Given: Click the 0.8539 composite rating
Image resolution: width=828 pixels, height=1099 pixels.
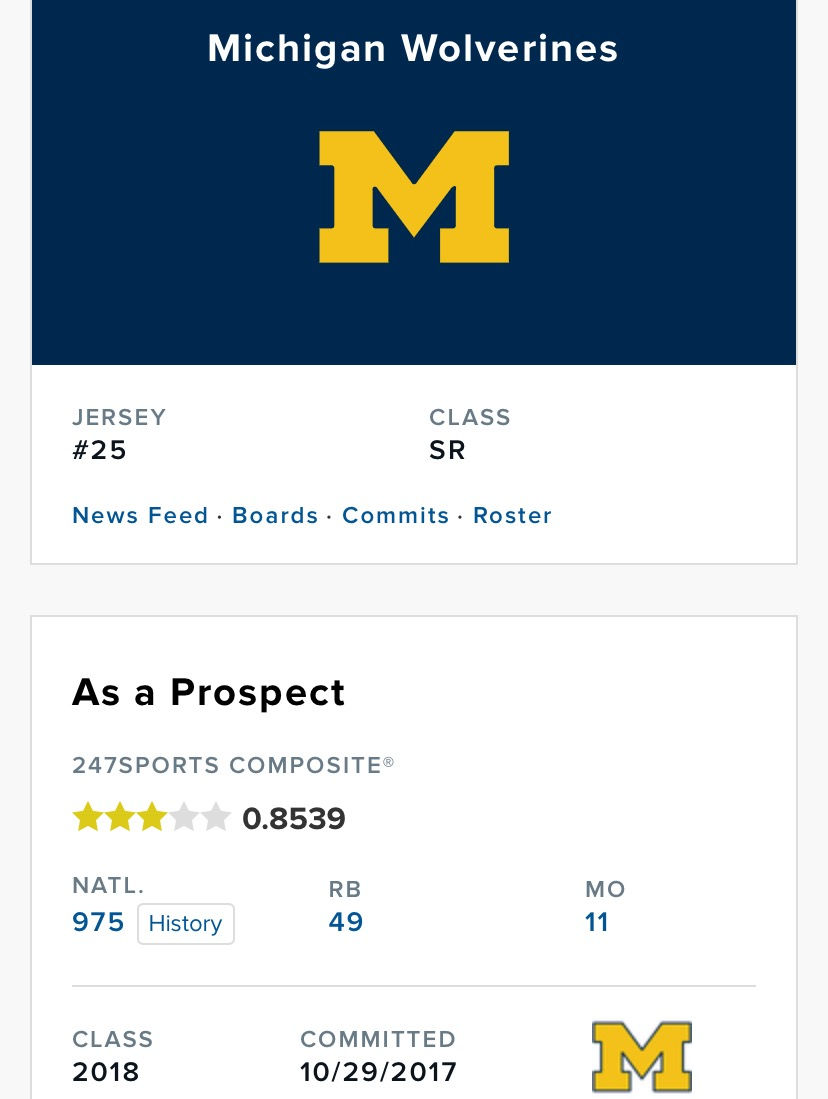Looking at the screenshot, I should (x=294, y=818).
